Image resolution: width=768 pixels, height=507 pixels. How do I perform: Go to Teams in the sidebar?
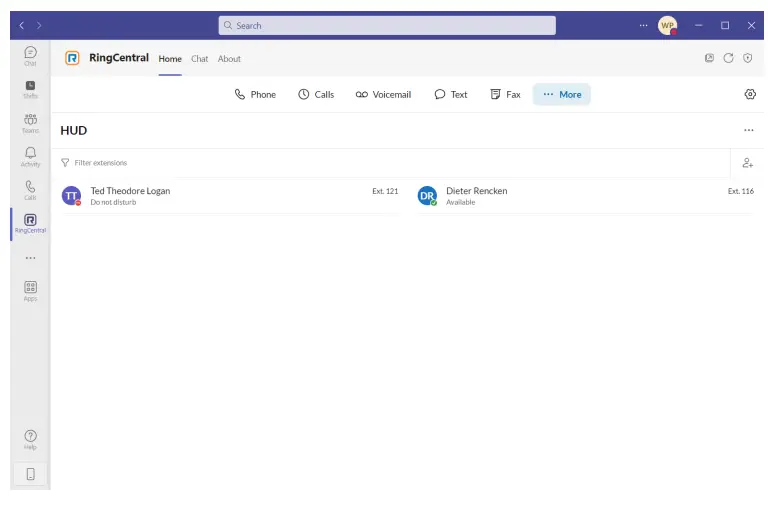pos(30,123)
